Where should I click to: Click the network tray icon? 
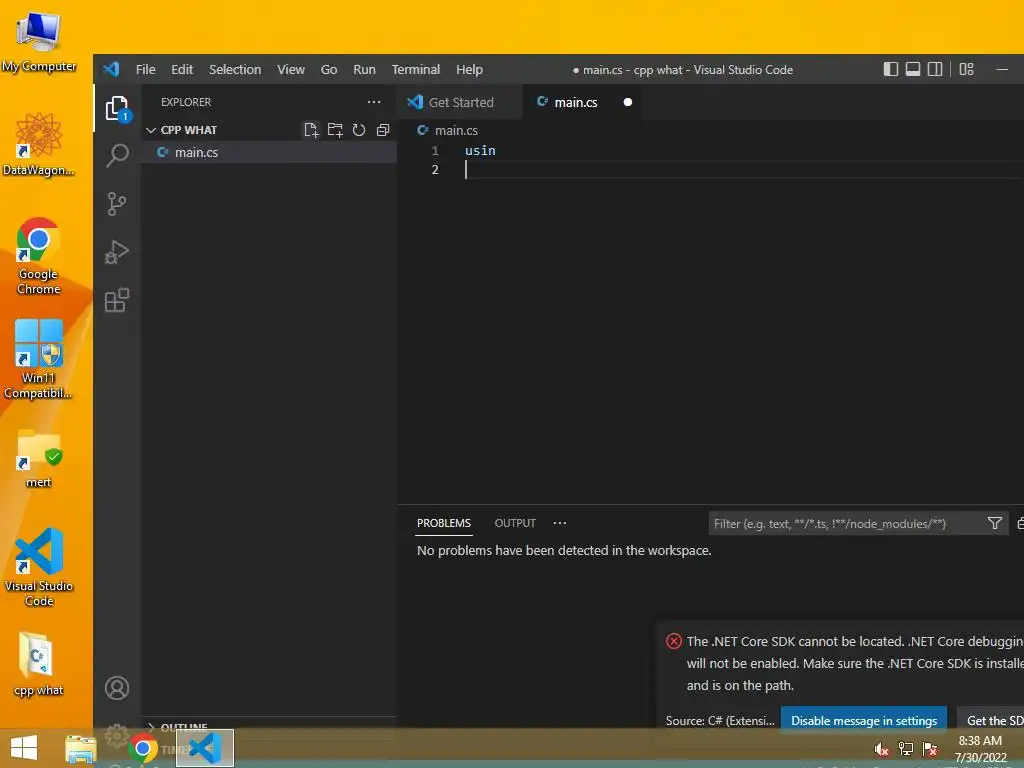(x=906, y=749)
